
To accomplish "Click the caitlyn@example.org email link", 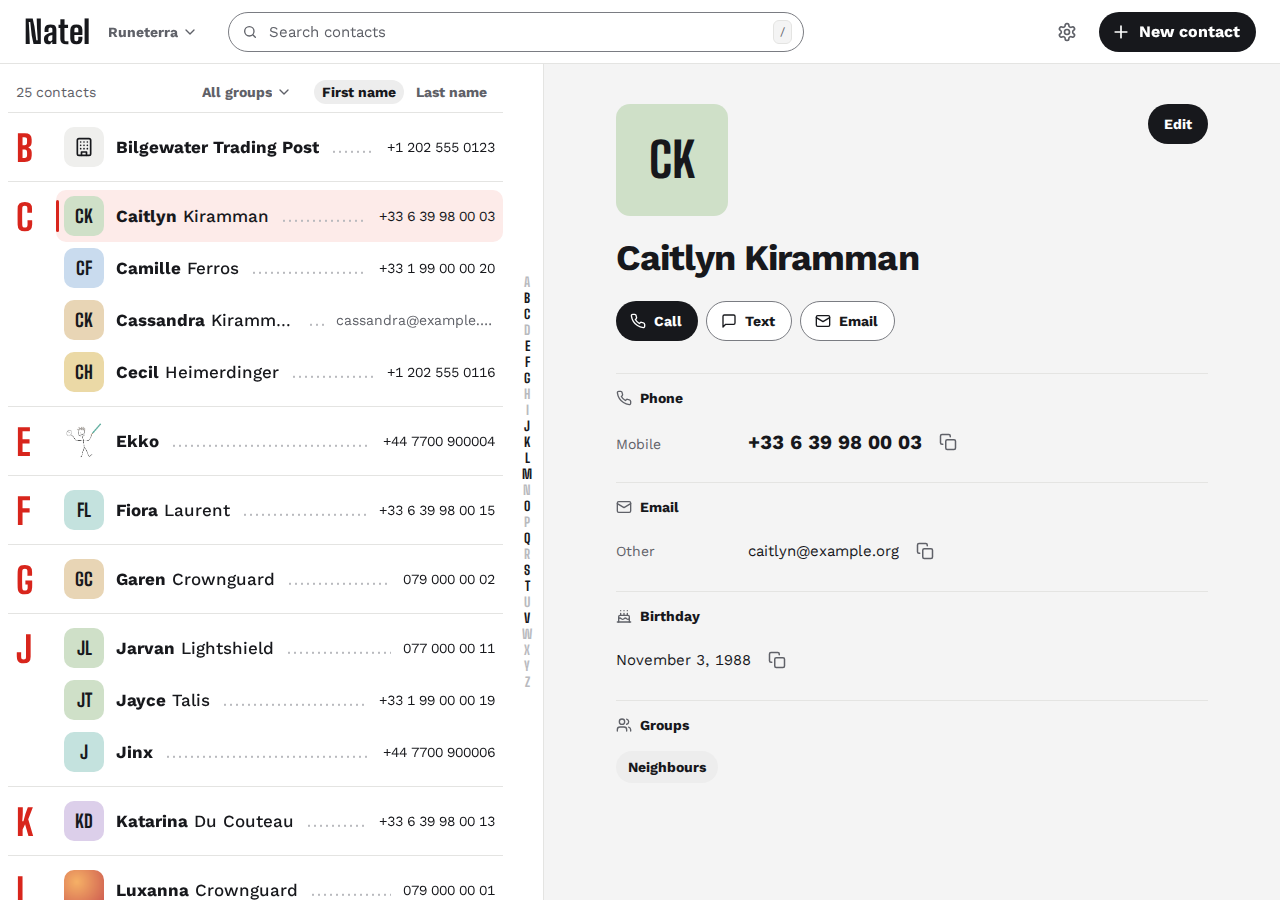I will coord(823,551).
